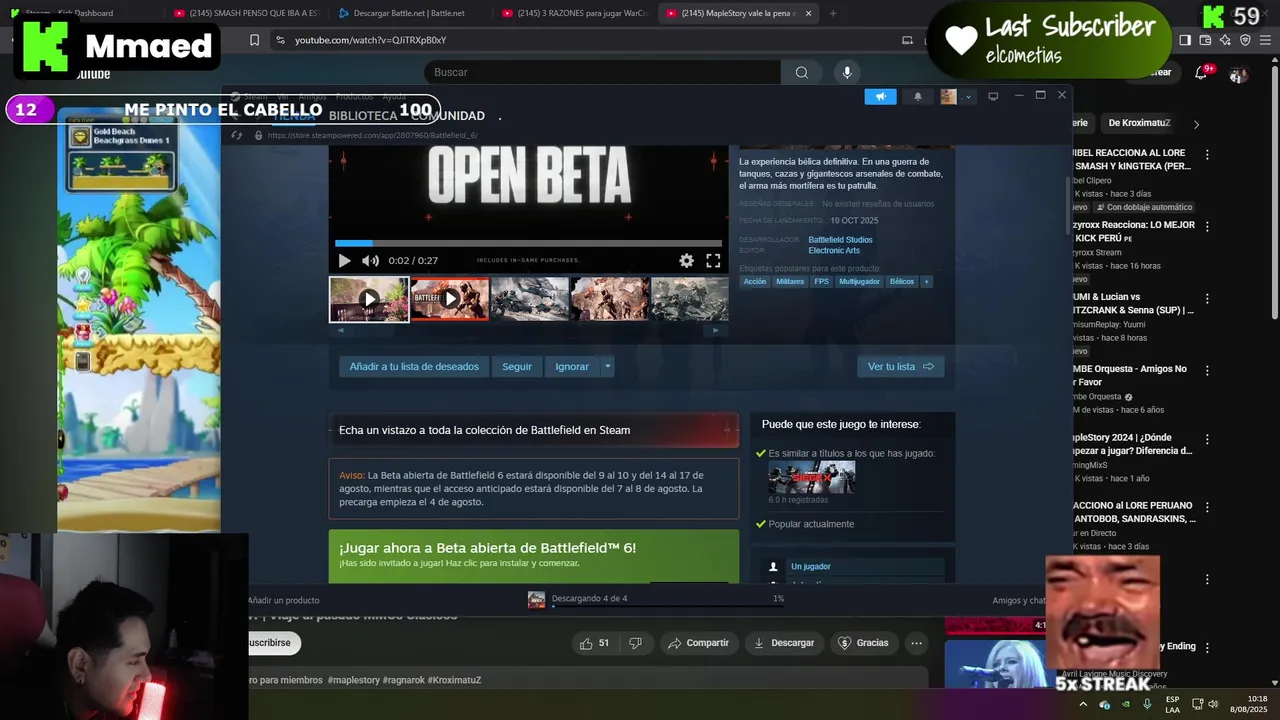
Task: Click YouTube Descargar button
Action: pos(785,643)
